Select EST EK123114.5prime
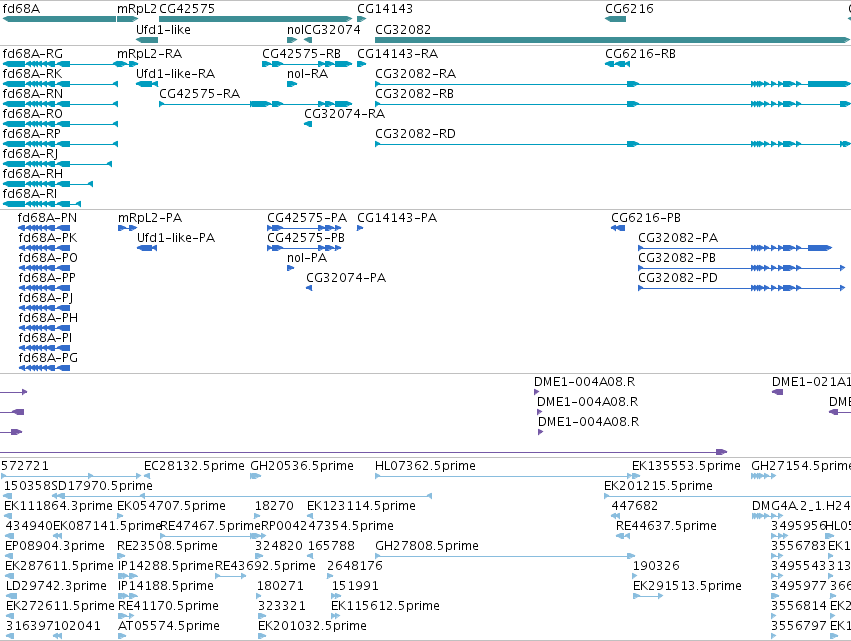Screen dimensions: 851x641 coord(361,506)
